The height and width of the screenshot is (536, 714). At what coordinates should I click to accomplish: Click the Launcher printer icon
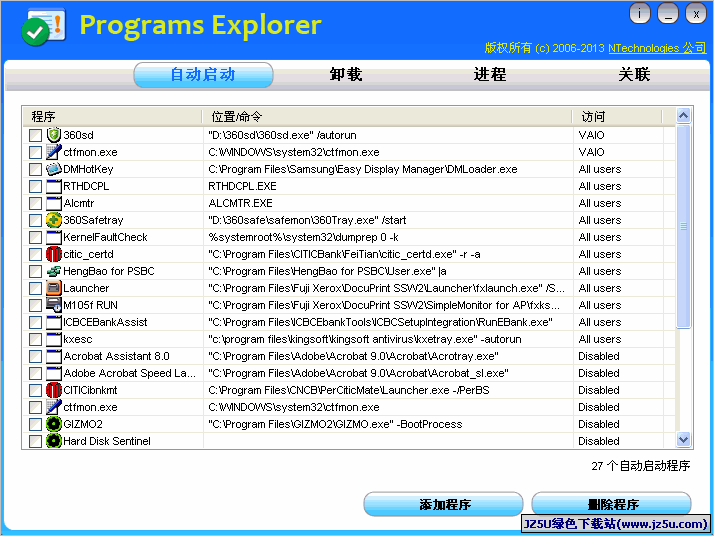click(54, 288)
